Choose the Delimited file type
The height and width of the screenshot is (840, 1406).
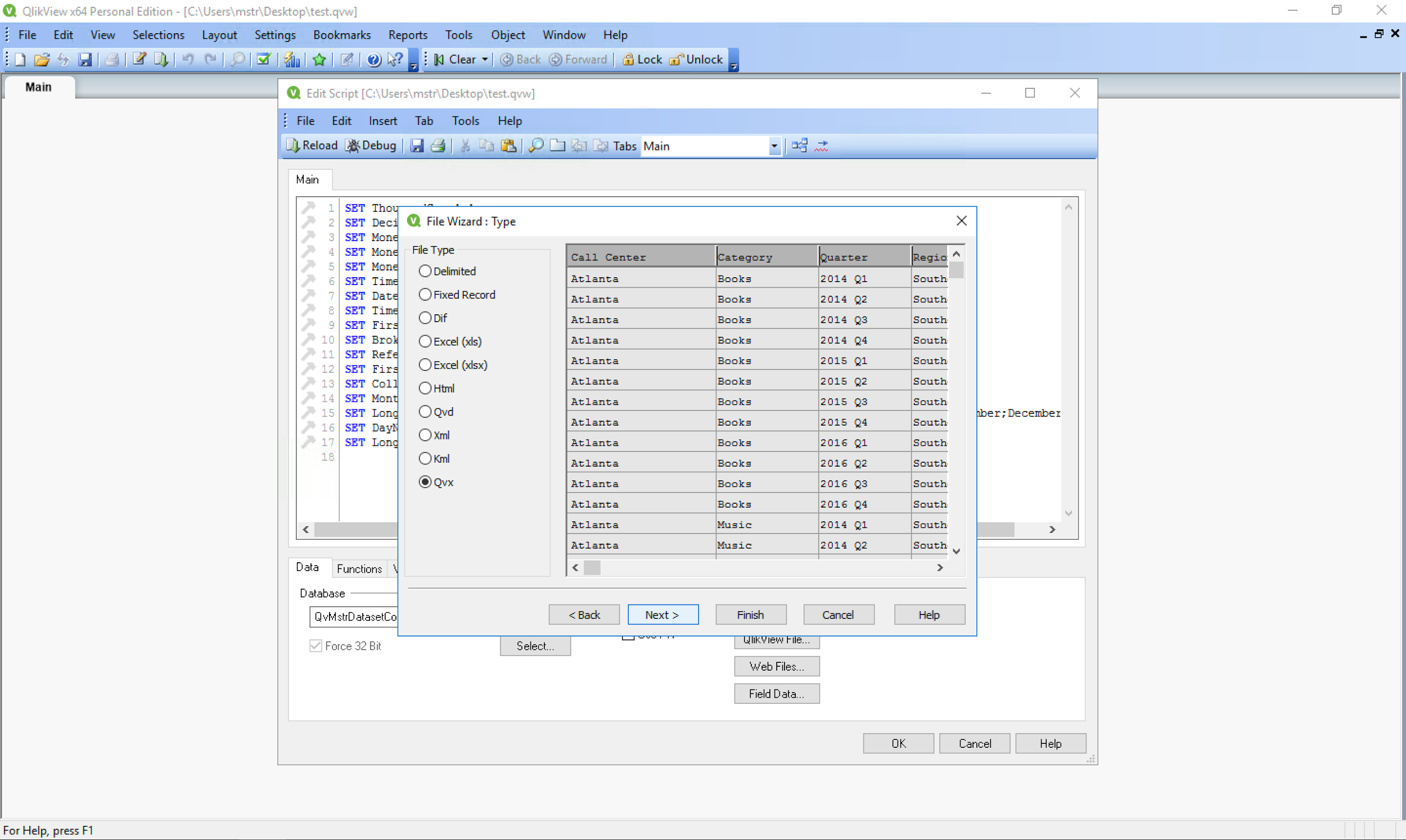(425, 271)
